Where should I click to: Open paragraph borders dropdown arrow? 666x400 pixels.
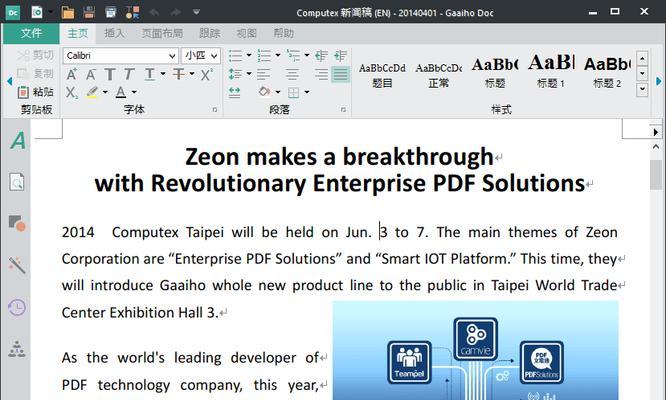click(x=307, y=92)
